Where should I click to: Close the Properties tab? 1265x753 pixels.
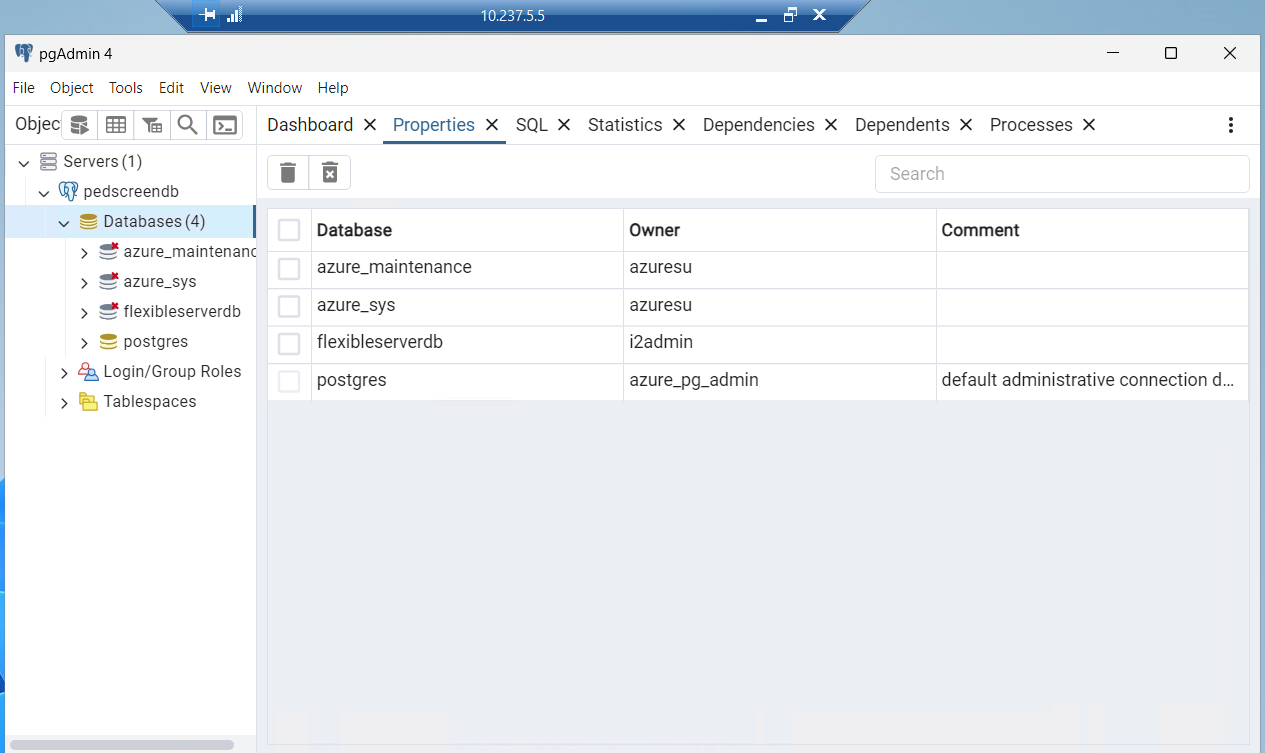(x=492, y=125)
